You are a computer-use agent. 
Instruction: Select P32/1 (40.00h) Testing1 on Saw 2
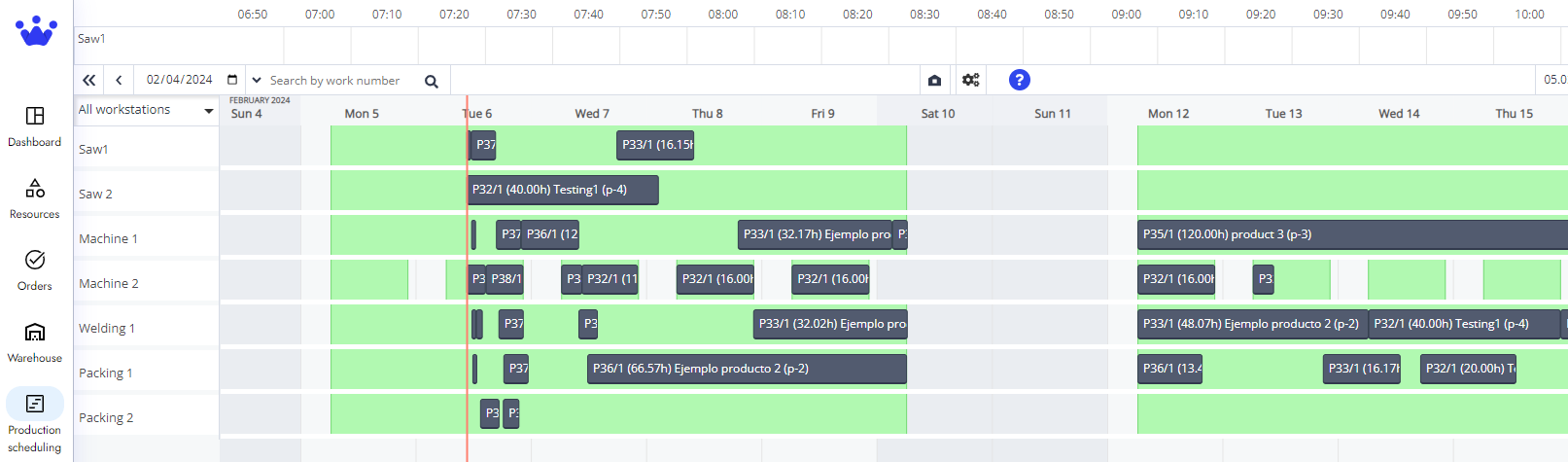(563, 190)
